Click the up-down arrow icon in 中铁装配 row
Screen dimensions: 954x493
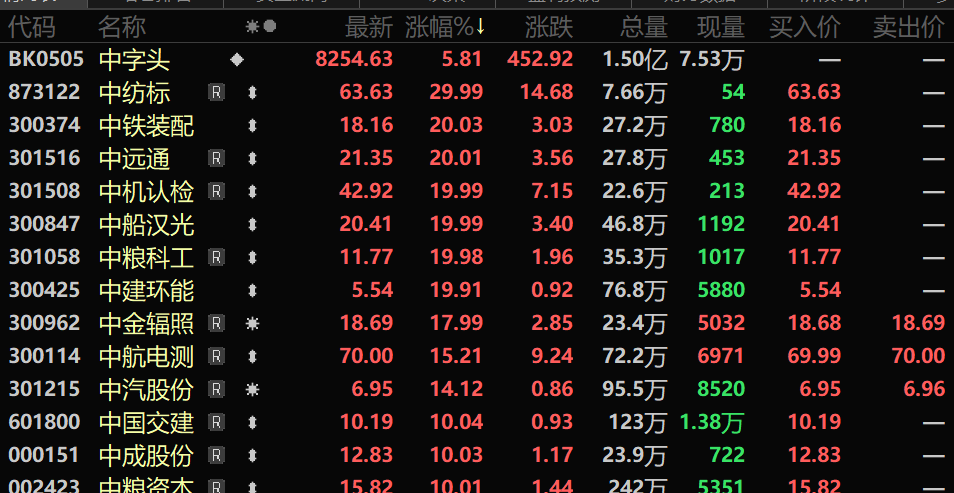coord(252,125)
